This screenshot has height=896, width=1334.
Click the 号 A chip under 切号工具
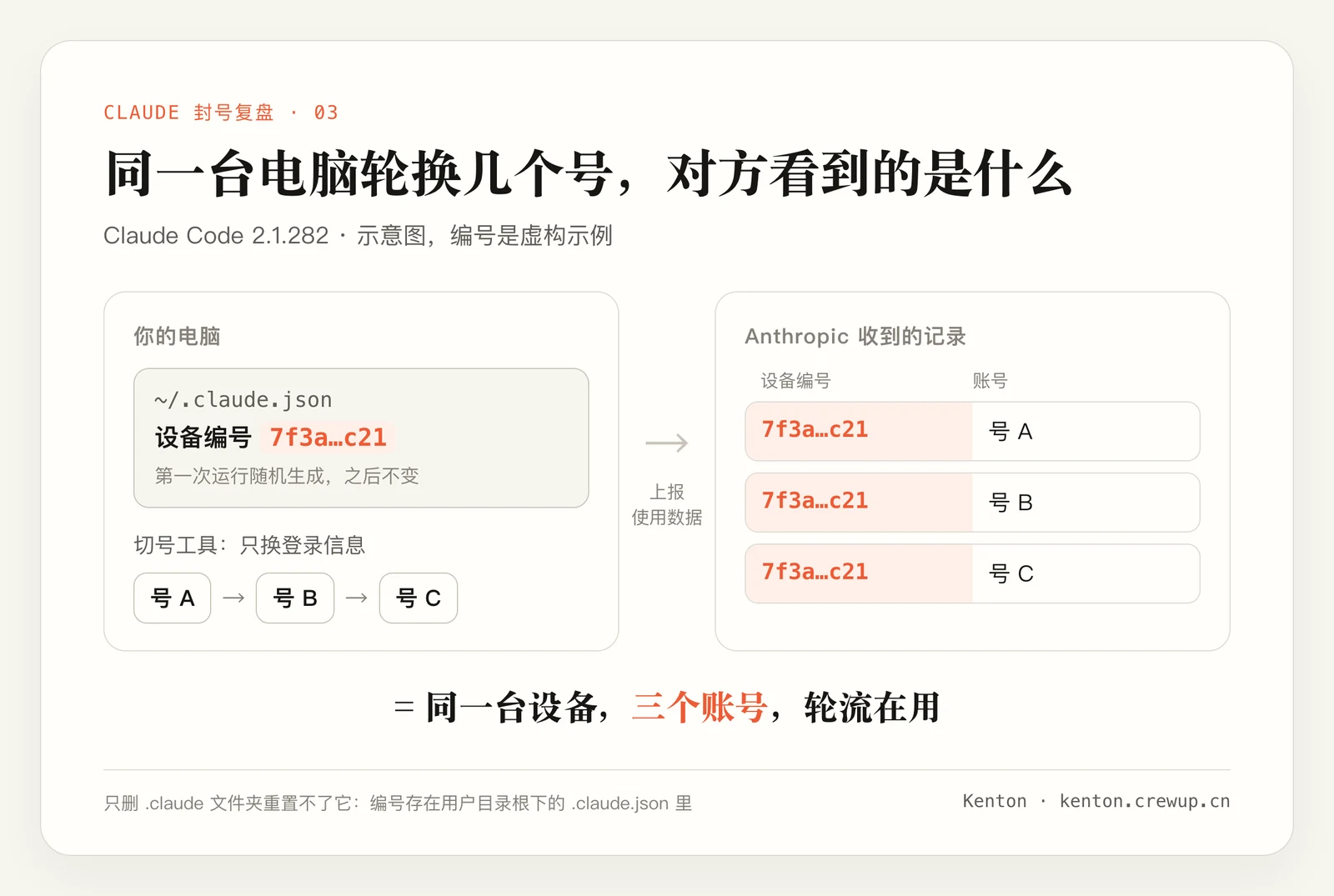click(173, 598)
